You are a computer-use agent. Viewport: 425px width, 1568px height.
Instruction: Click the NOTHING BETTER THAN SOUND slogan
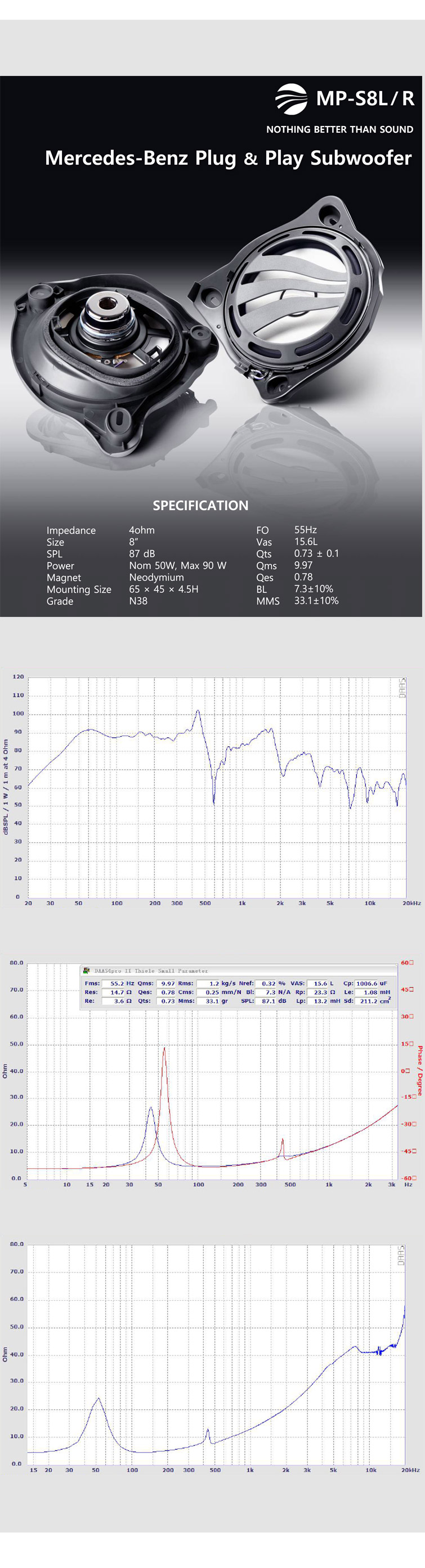tap(340, 129)
